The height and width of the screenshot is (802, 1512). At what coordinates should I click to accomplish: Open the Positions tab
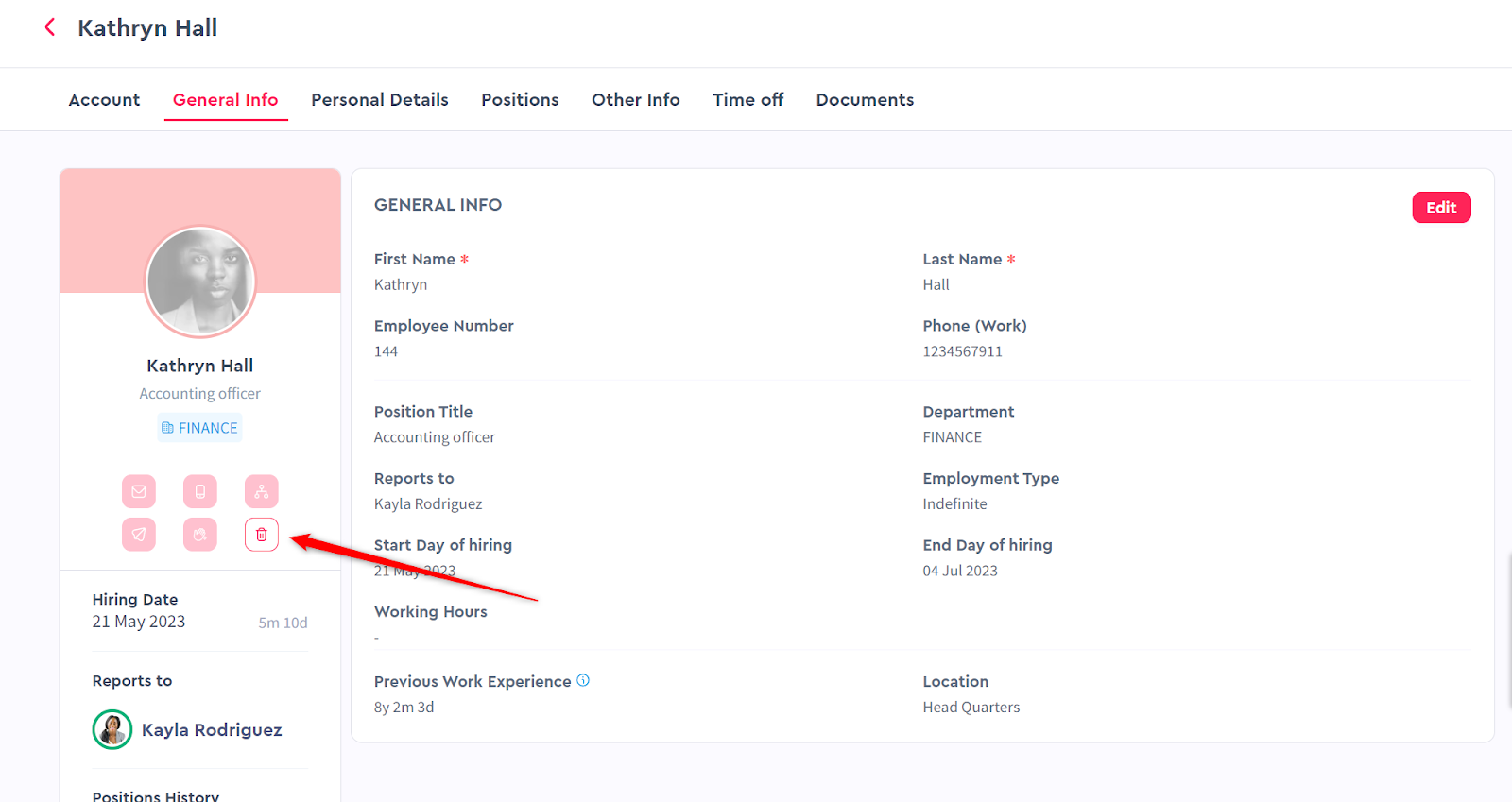(520, 100)
